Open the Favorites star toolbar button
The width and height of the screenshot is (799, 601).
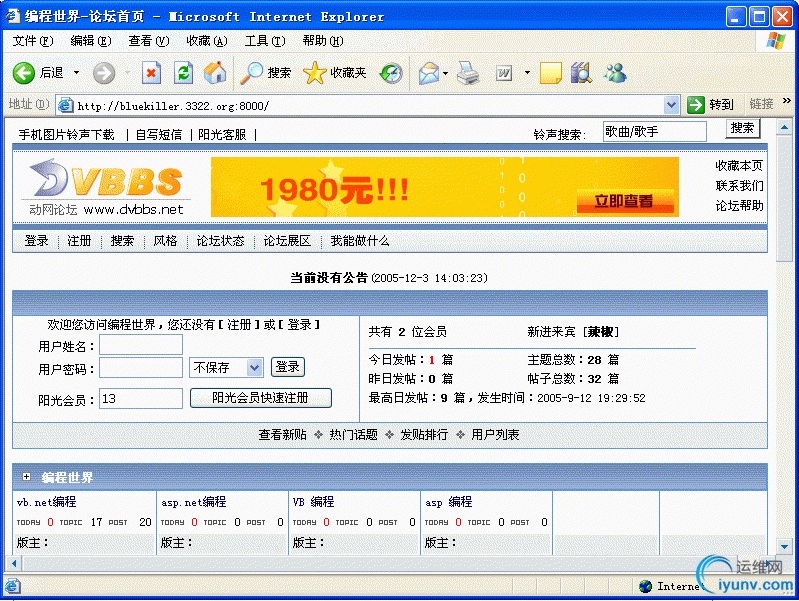tap(335, 73)
